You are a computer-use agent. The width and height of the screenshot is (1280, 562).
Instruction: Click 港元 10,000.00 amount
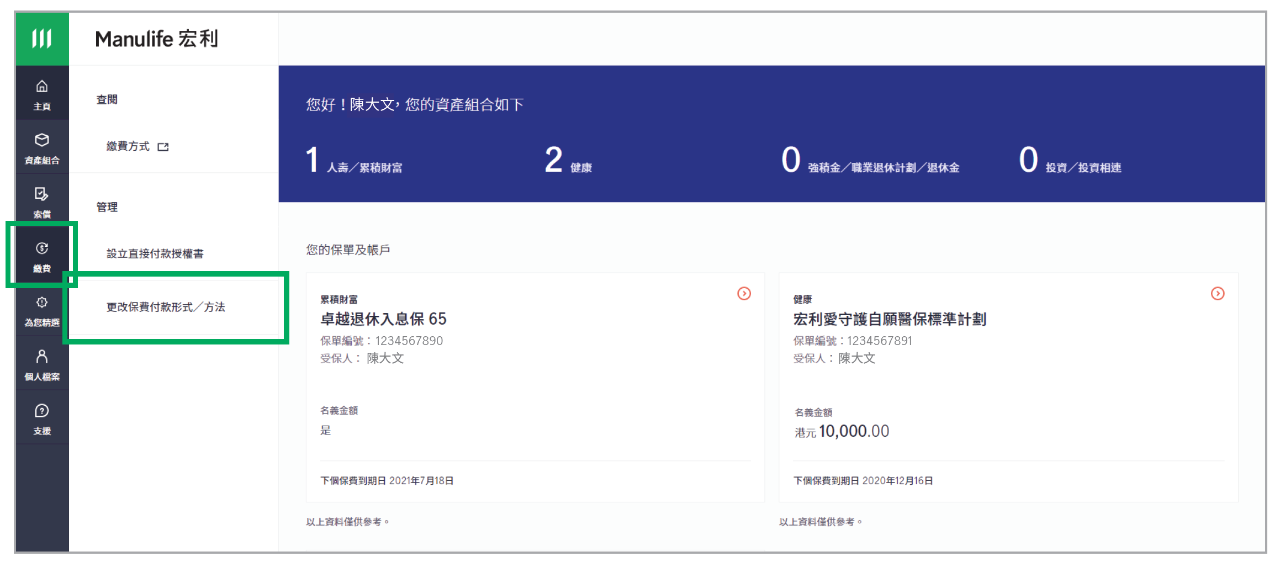click(x=841, y=431)
